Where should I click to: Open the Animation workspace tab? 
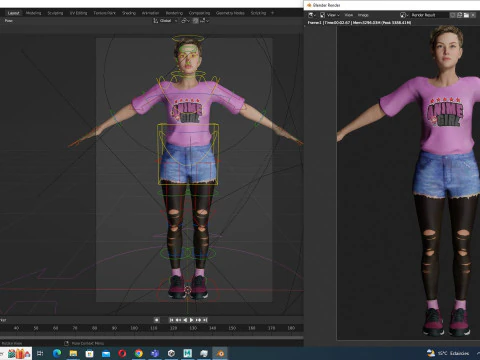point(150,13)
